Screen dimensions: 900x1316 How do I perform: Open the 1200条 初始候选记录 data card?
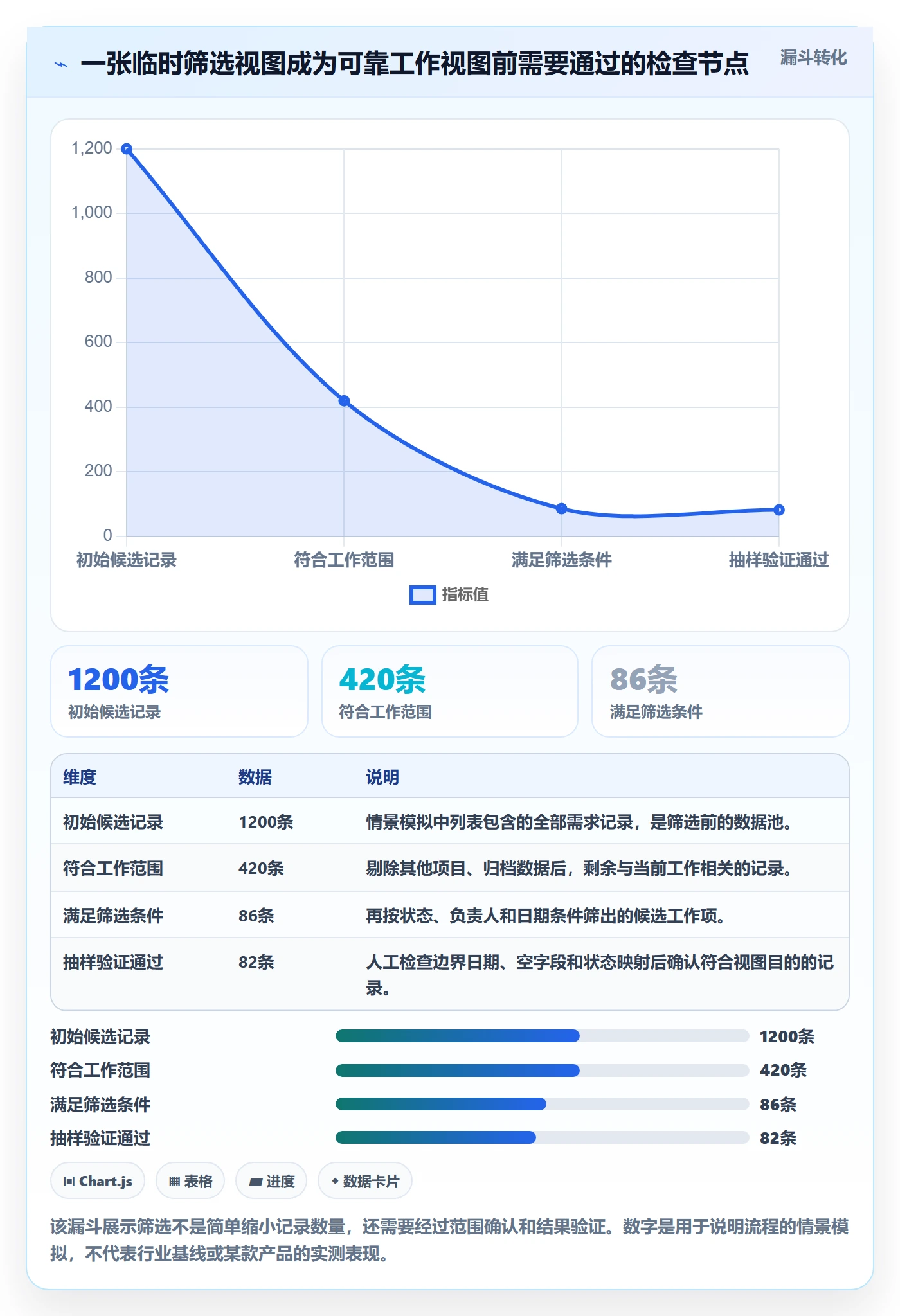point(179,691)
